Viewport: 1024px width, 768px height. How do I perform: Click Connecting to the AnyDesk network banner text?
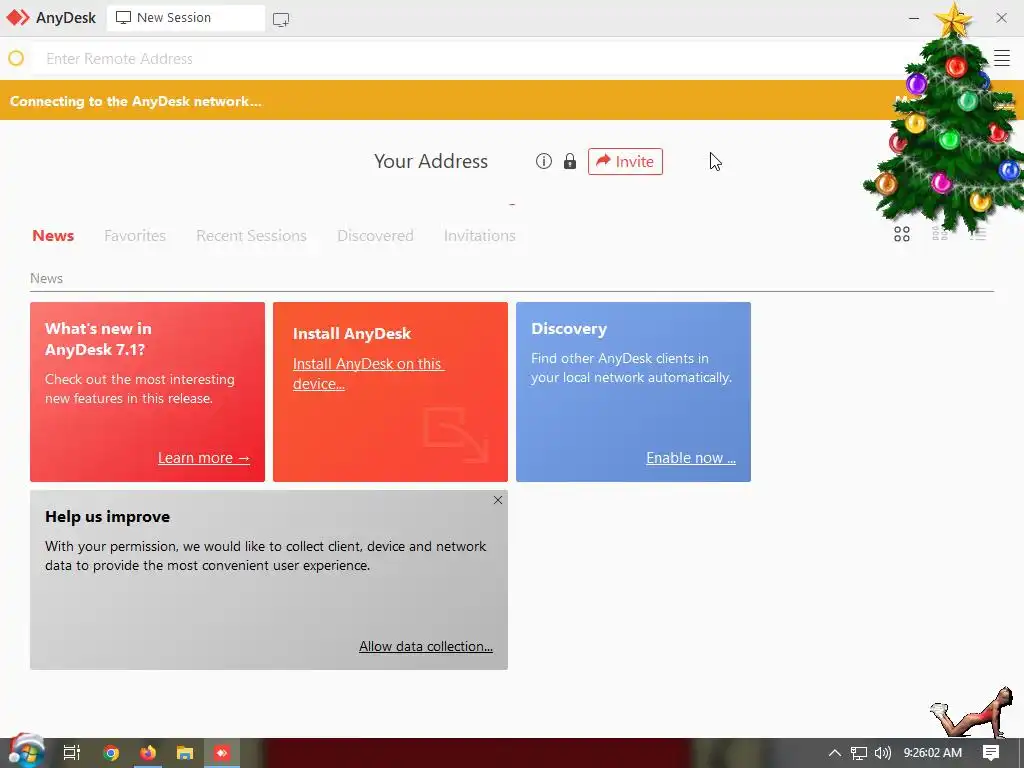pyautogui.click(x=135, y=101)
